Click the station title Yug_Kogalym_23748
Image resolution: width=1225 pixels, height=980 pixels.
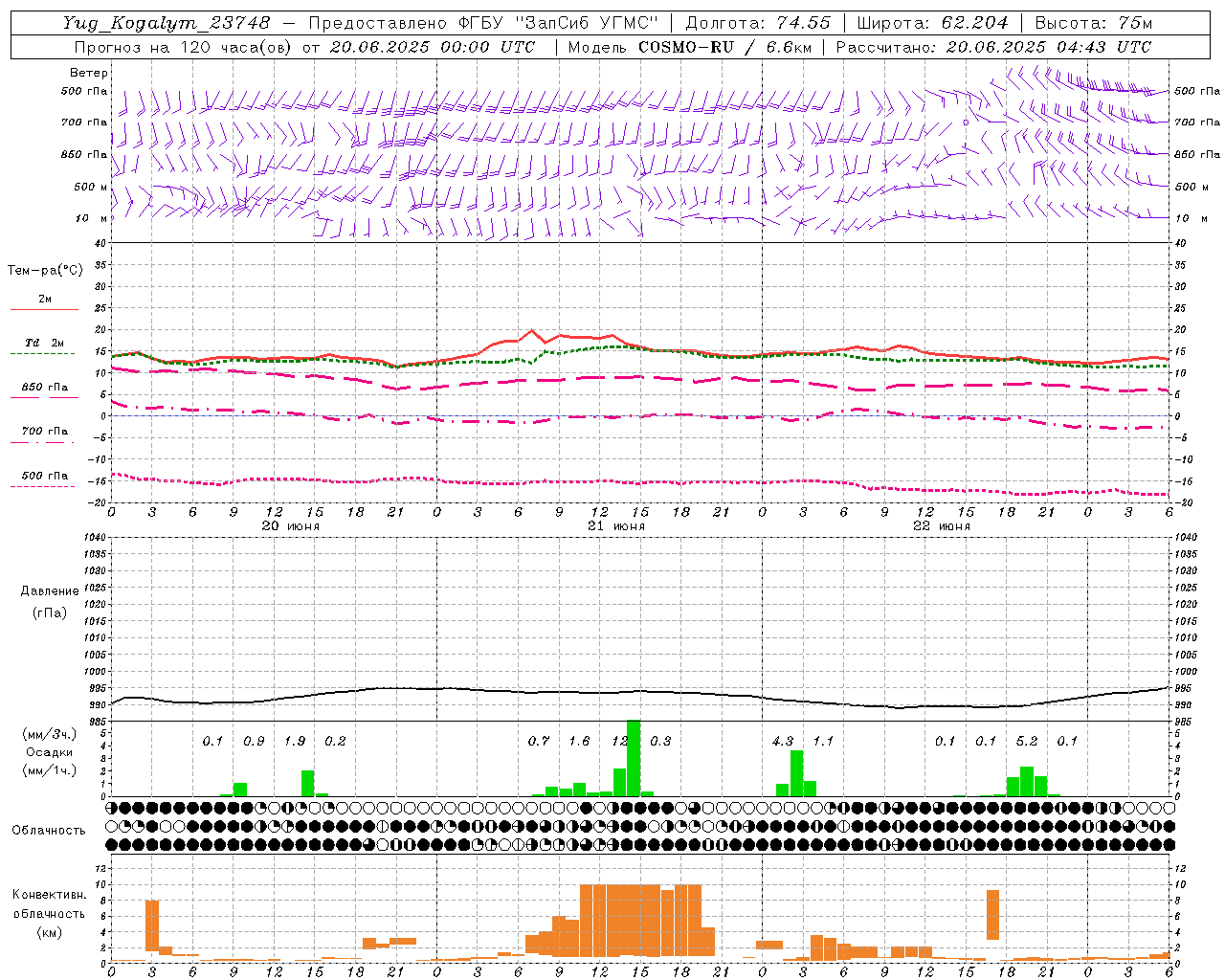[x=167, y=23]
